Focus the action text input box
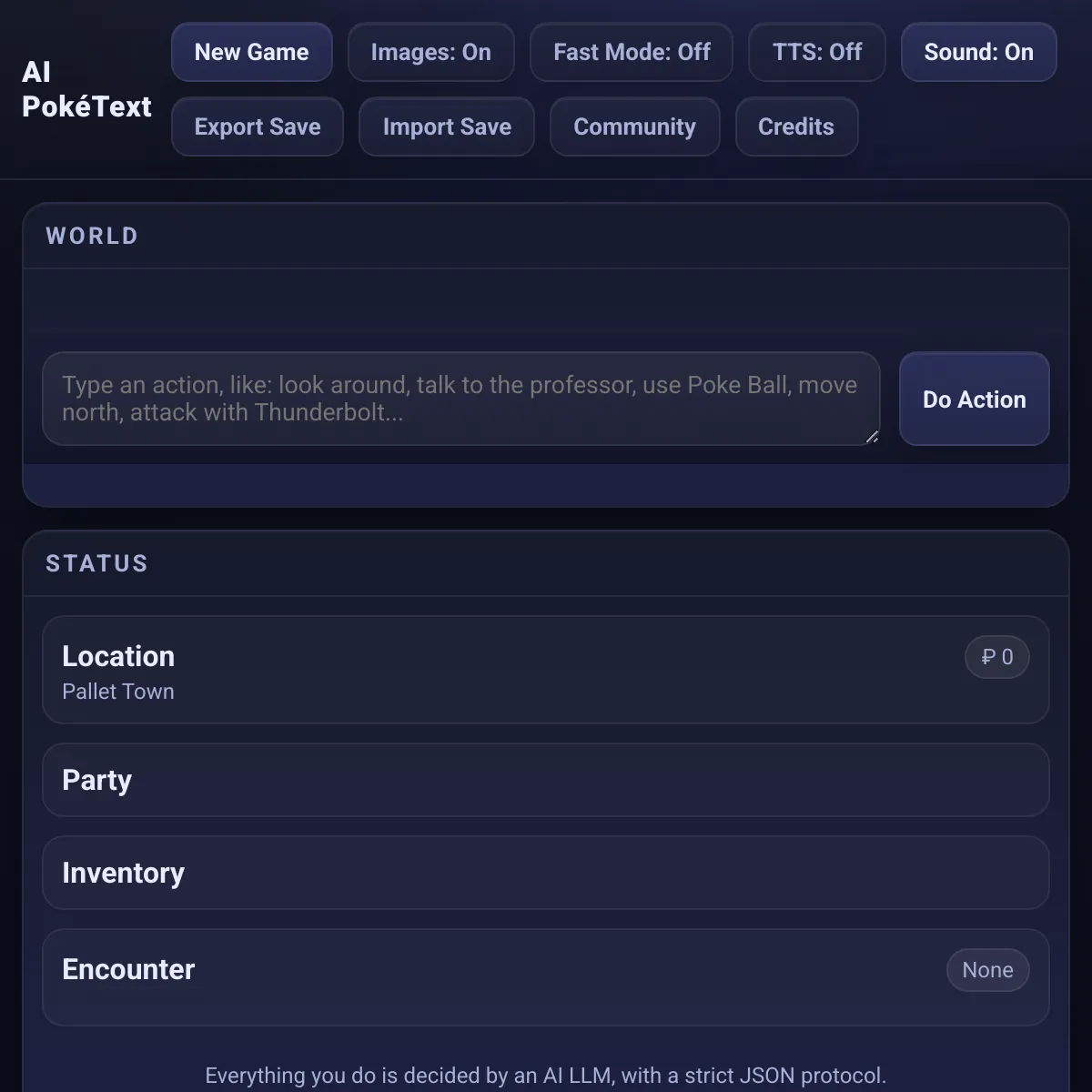The height and width of the screenshot is (1092, 1092). [x=460, y=399]
